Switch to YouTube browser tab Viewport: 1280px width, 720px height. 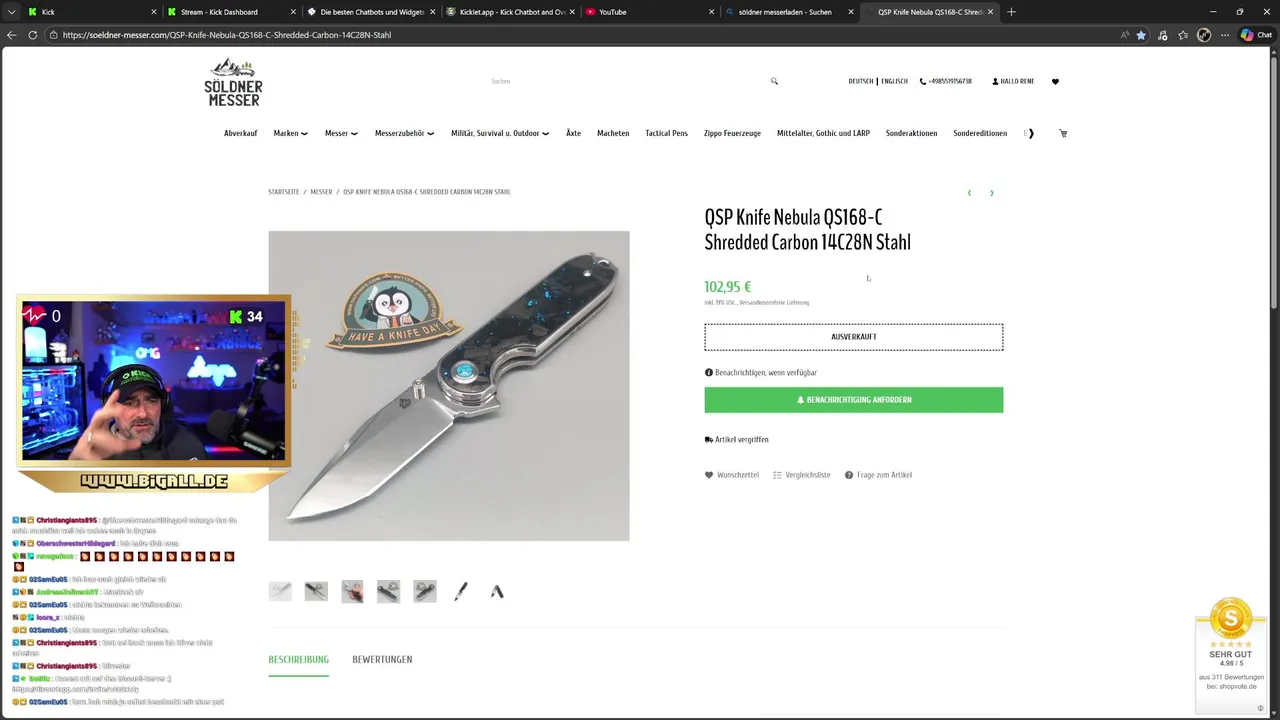[x=646, y=12]
